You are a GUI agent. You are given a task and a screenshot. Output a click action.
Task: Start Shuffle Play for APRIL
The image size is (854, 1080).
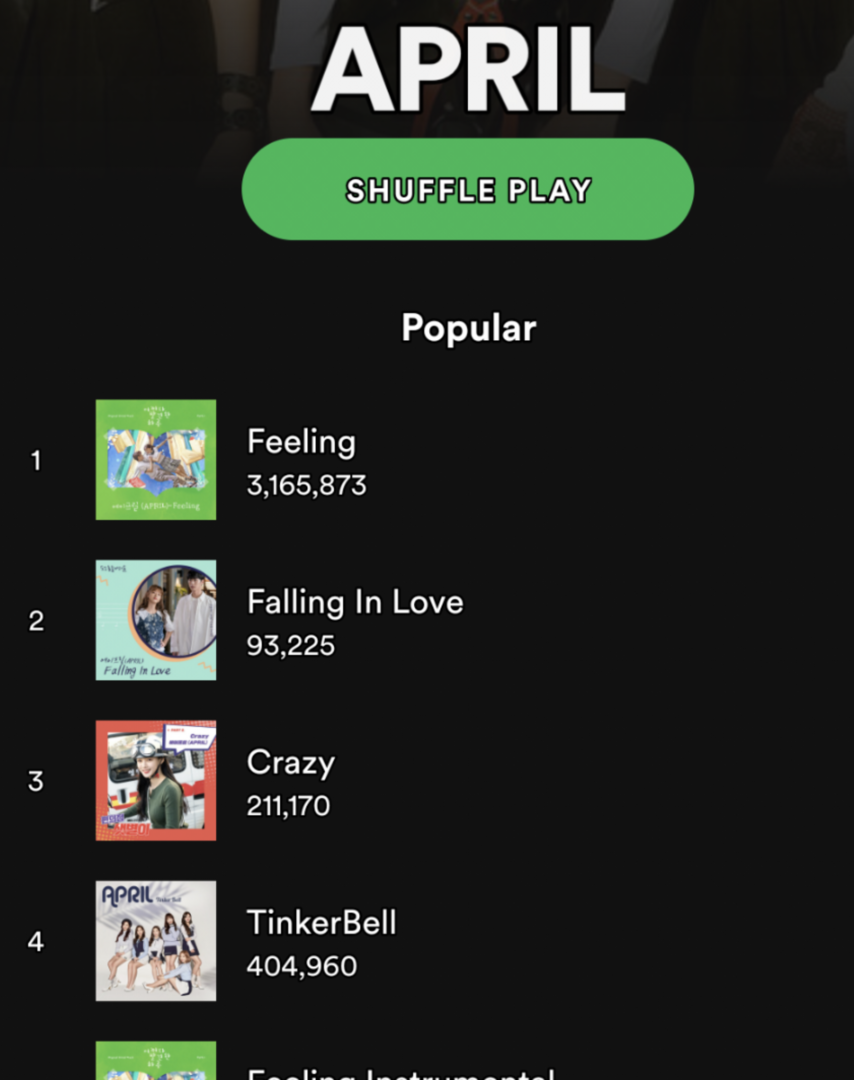(468, 189)
